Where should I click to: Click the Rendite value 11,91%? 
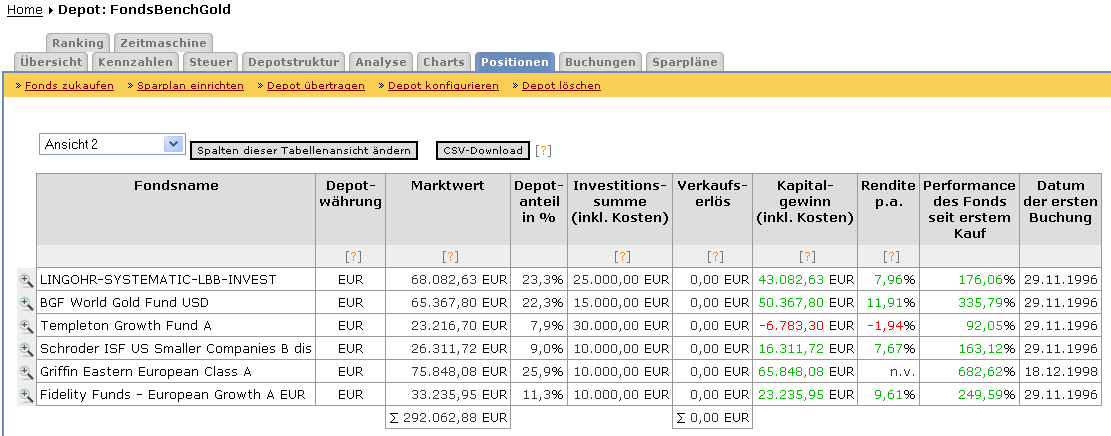889,303
